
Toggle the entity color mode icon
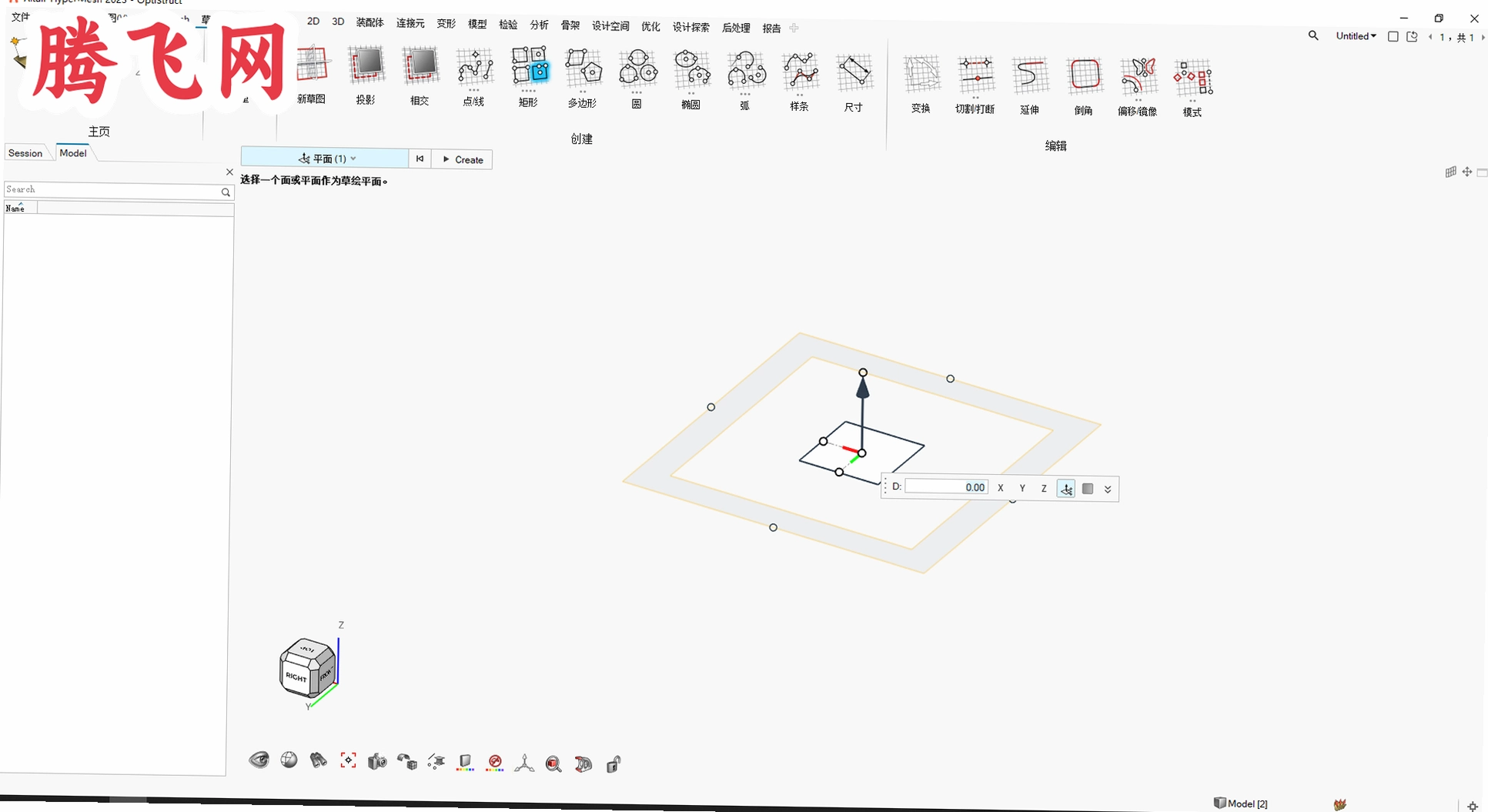tap(465, 763)
